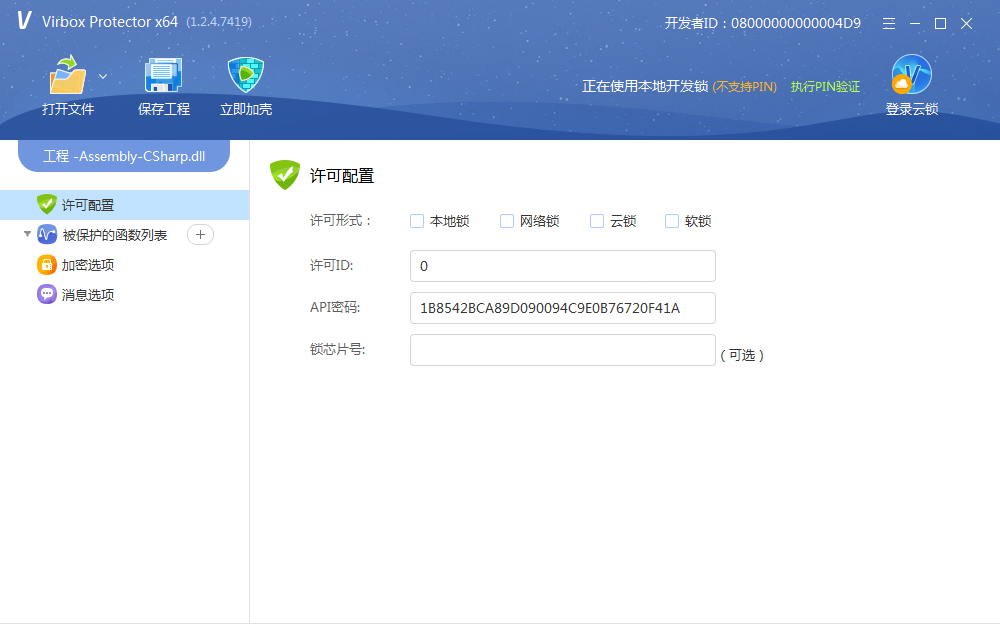The image size is (1000, 624).
Task: Select 工程 -Assembly-CSharp.dll project tab
Action: tap(124, 156)
